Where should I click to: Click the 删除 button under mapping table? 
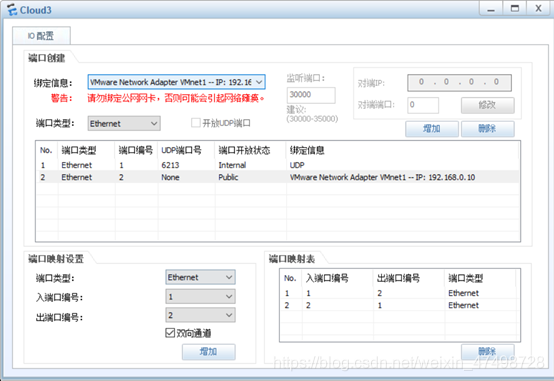(x=488, y=351)
